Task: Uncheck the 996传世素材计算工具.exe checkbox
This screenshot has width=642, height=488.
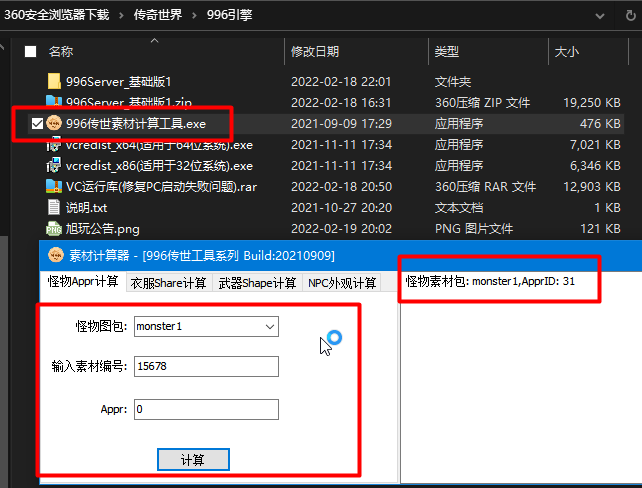Action: pos(37,123)
